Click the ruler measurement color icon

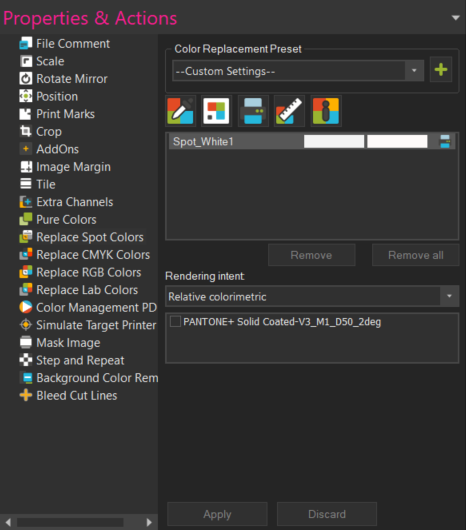click(289, 111)
